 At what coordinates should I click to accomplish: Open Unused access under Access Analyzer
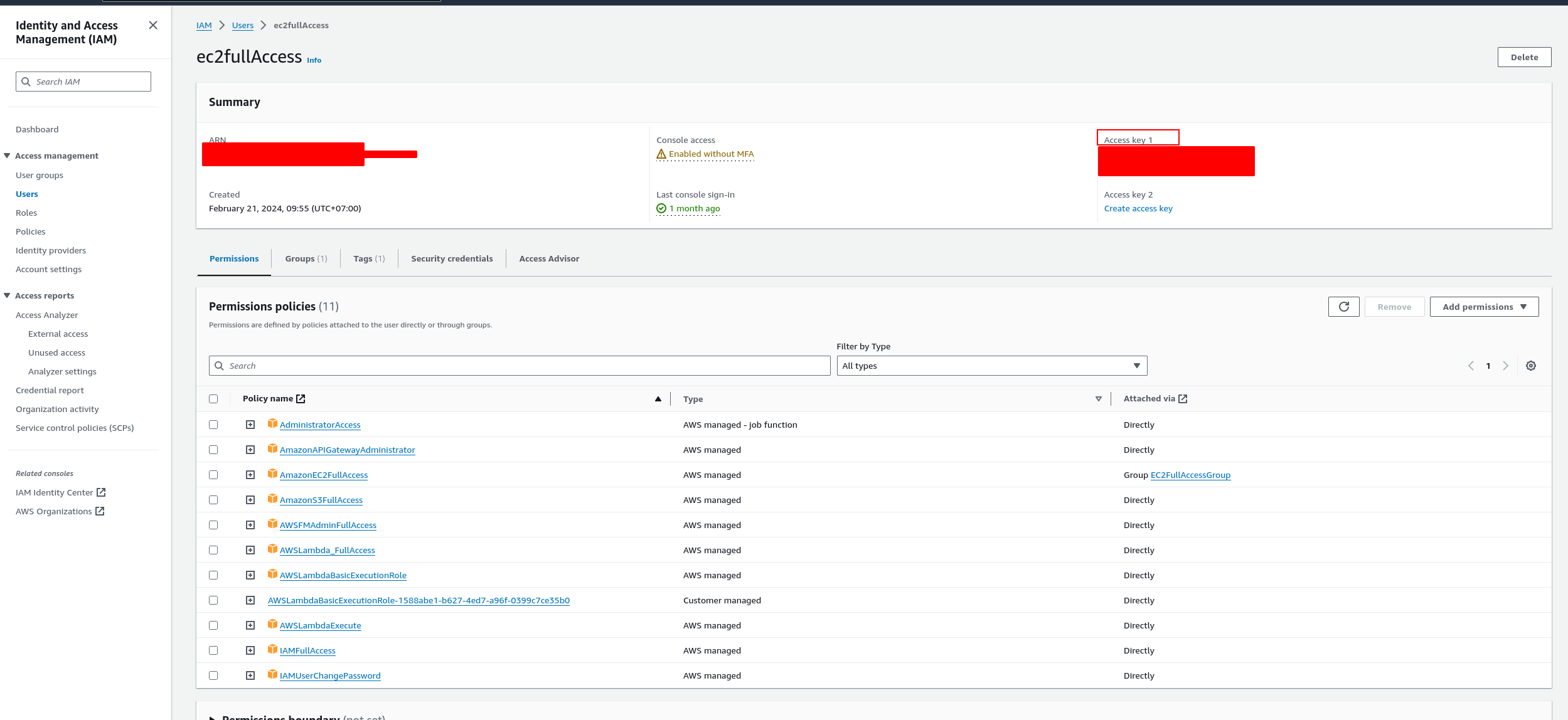point(56,352)
